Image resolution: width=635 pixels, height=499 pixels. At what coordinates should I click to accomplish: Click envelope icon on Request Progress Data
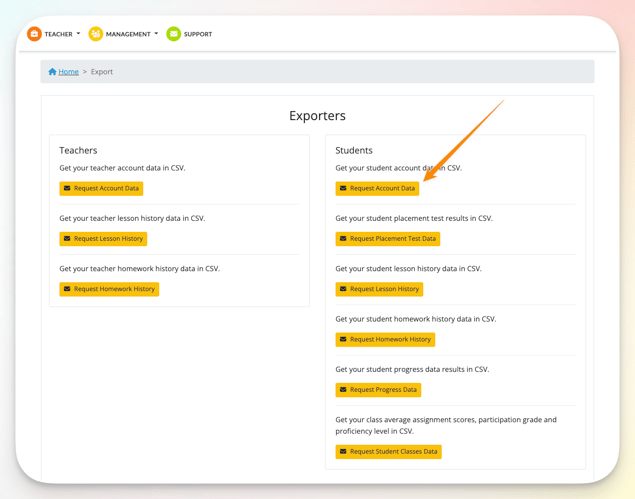pos(343,390)
